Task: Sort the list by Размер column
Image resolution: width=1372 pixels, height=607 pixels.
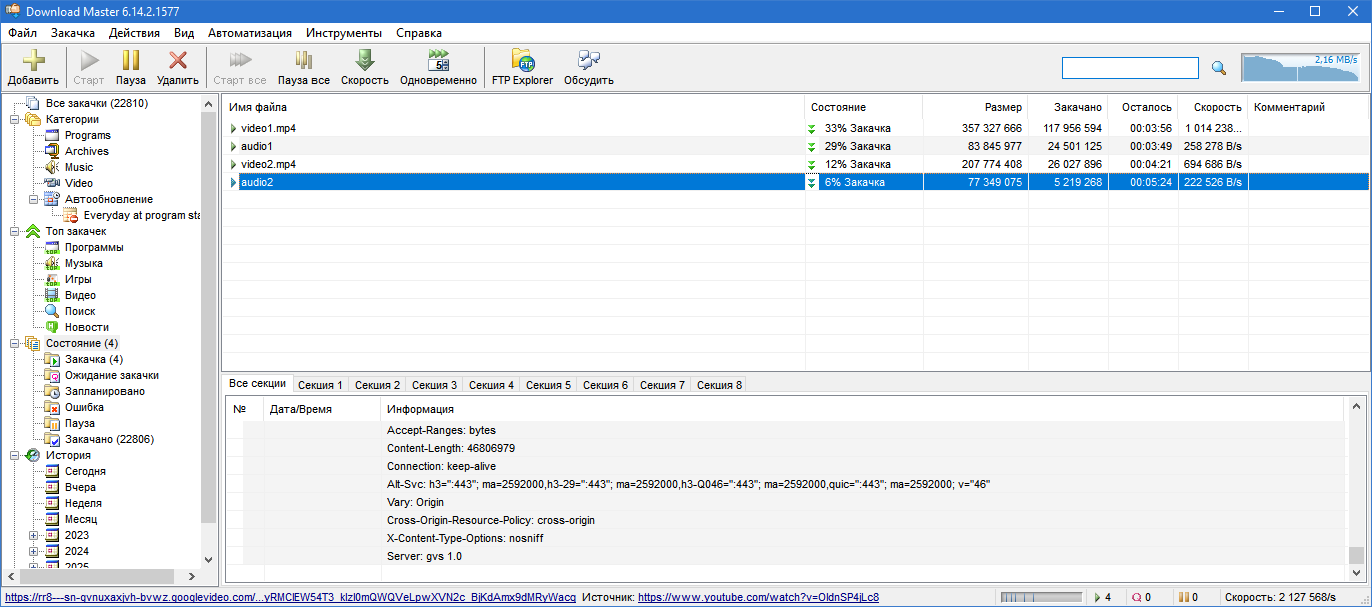Action: coord(1003,107)
